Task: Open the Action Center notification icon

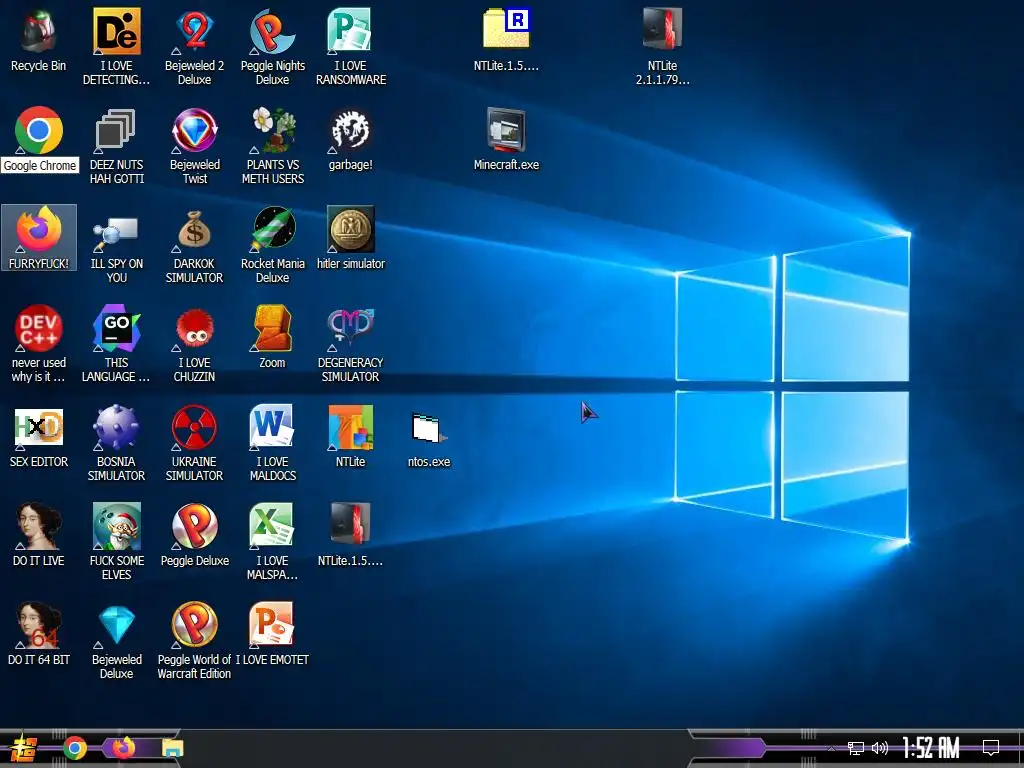Action: 991,748
